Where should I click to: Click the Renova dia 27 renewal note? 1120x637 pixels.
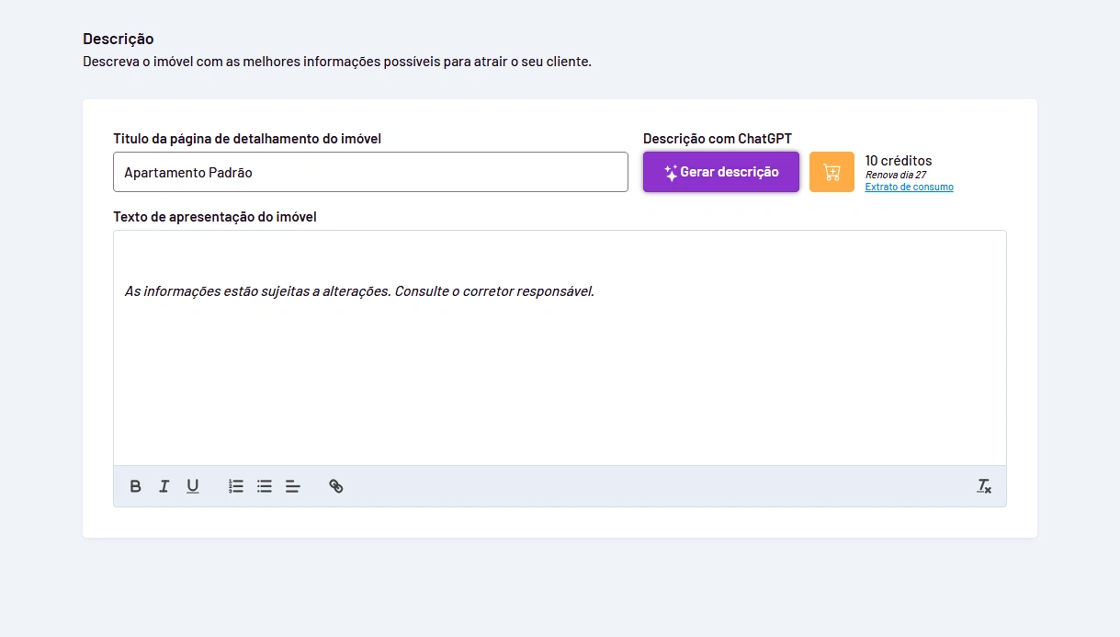coord(895,174)
